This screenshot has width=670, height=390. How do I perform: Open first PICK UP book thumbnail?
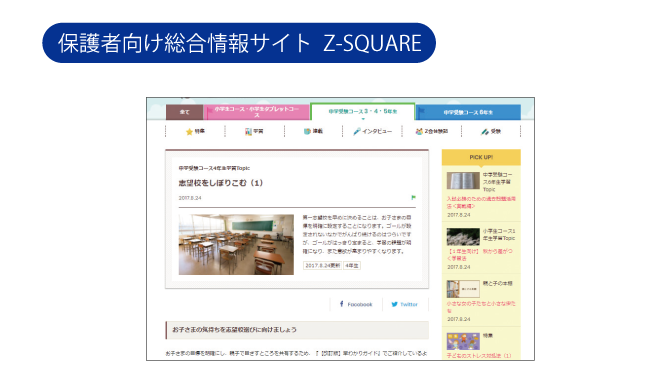pyautogui.click(x=463, y=180)
